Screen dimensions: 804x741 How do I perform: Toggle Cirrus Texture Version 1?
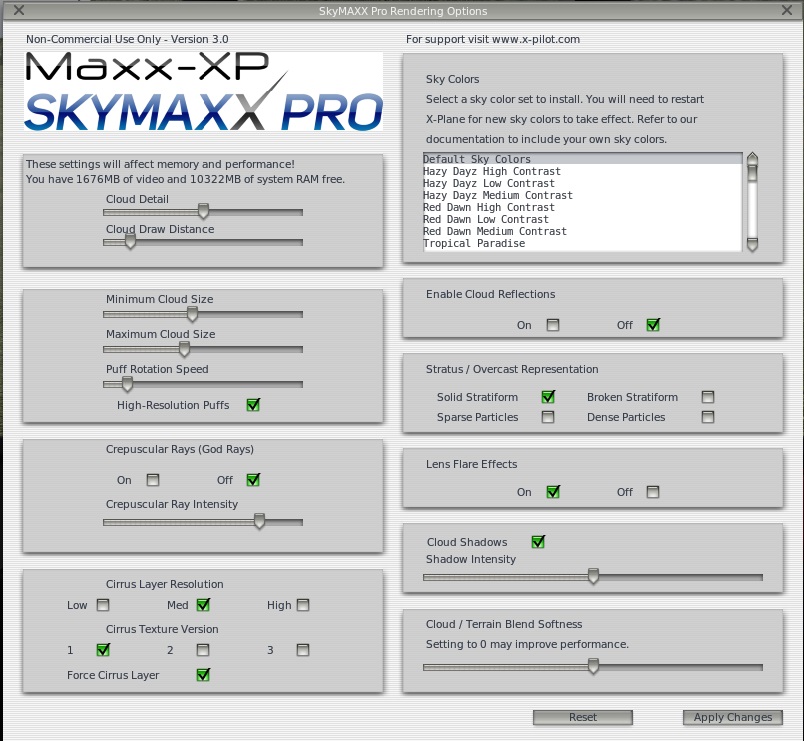103,650
